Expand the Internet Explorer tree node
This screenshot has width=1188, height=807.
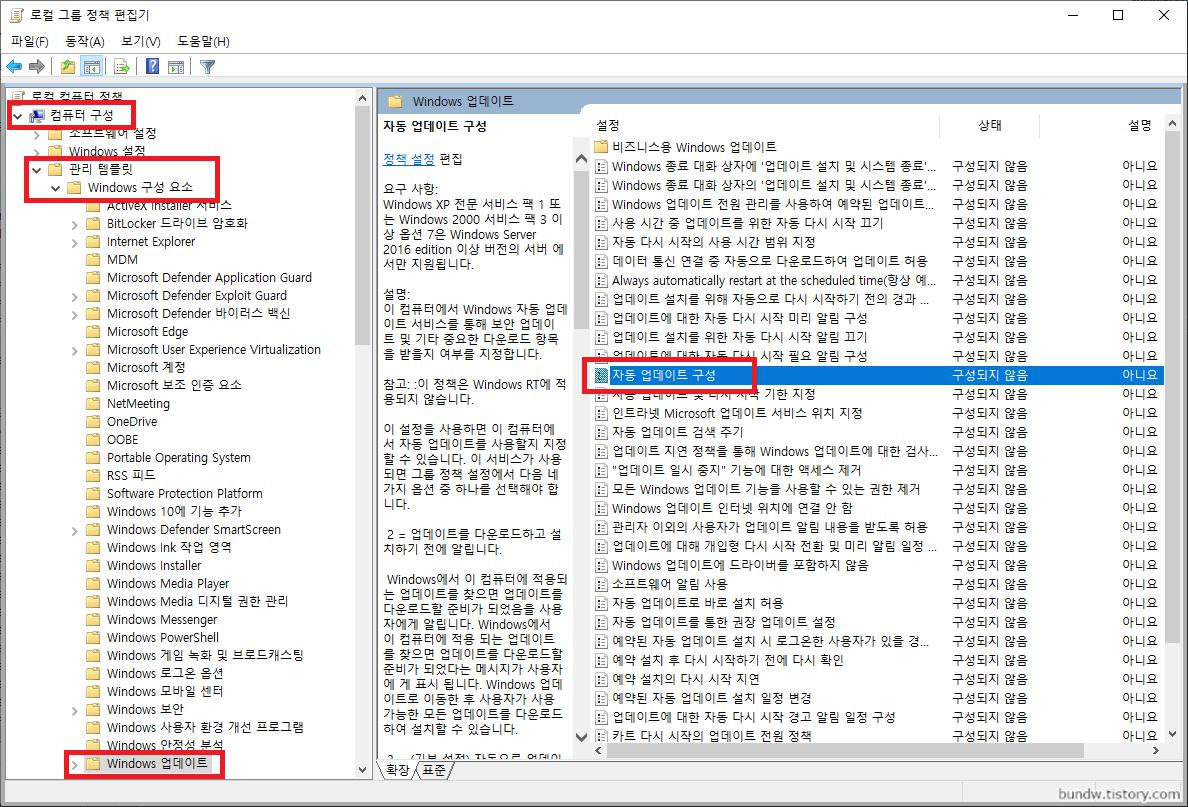pos(74,242)
